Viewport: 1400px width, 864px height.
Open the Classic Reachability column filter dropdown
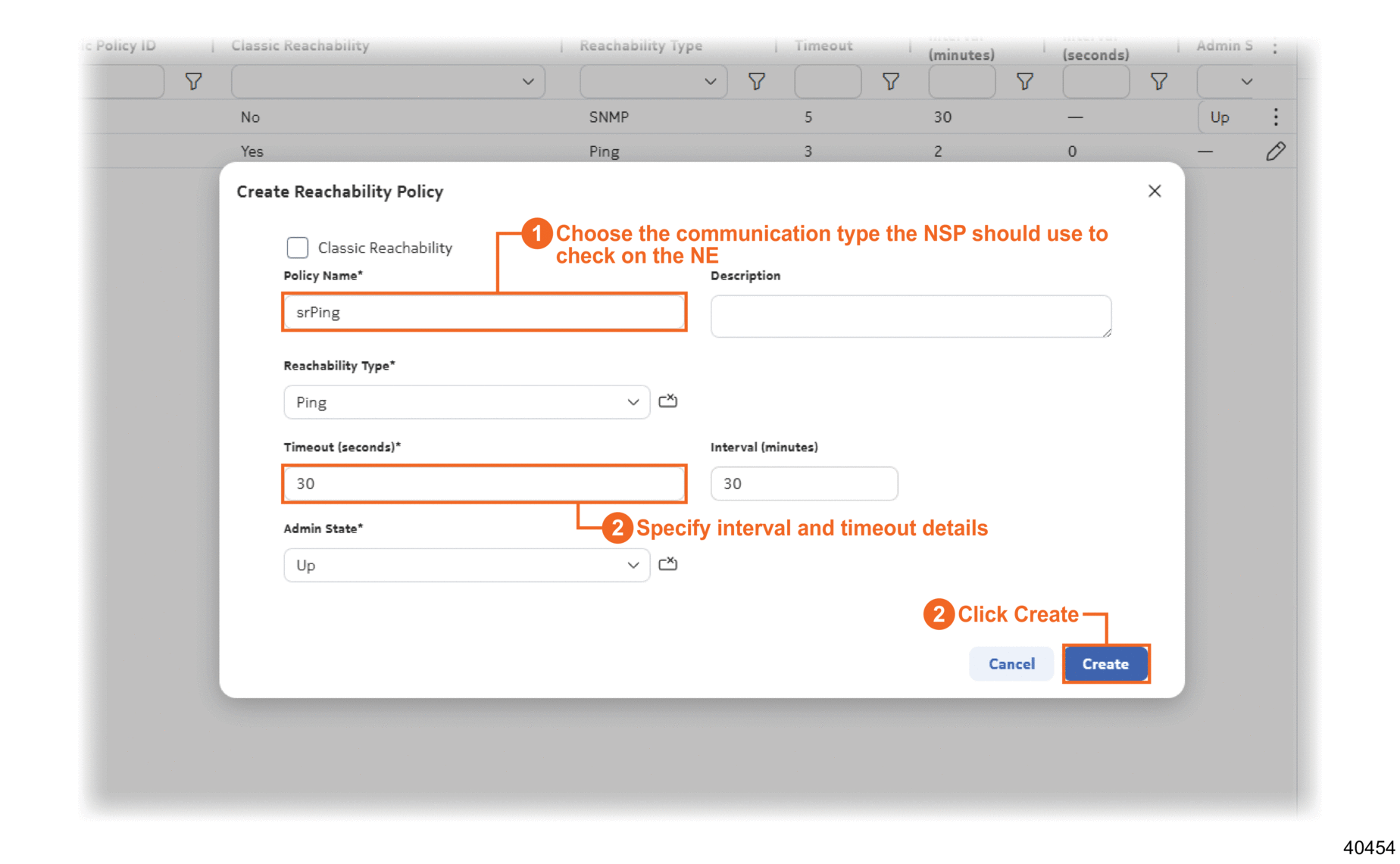pos(388,82)
